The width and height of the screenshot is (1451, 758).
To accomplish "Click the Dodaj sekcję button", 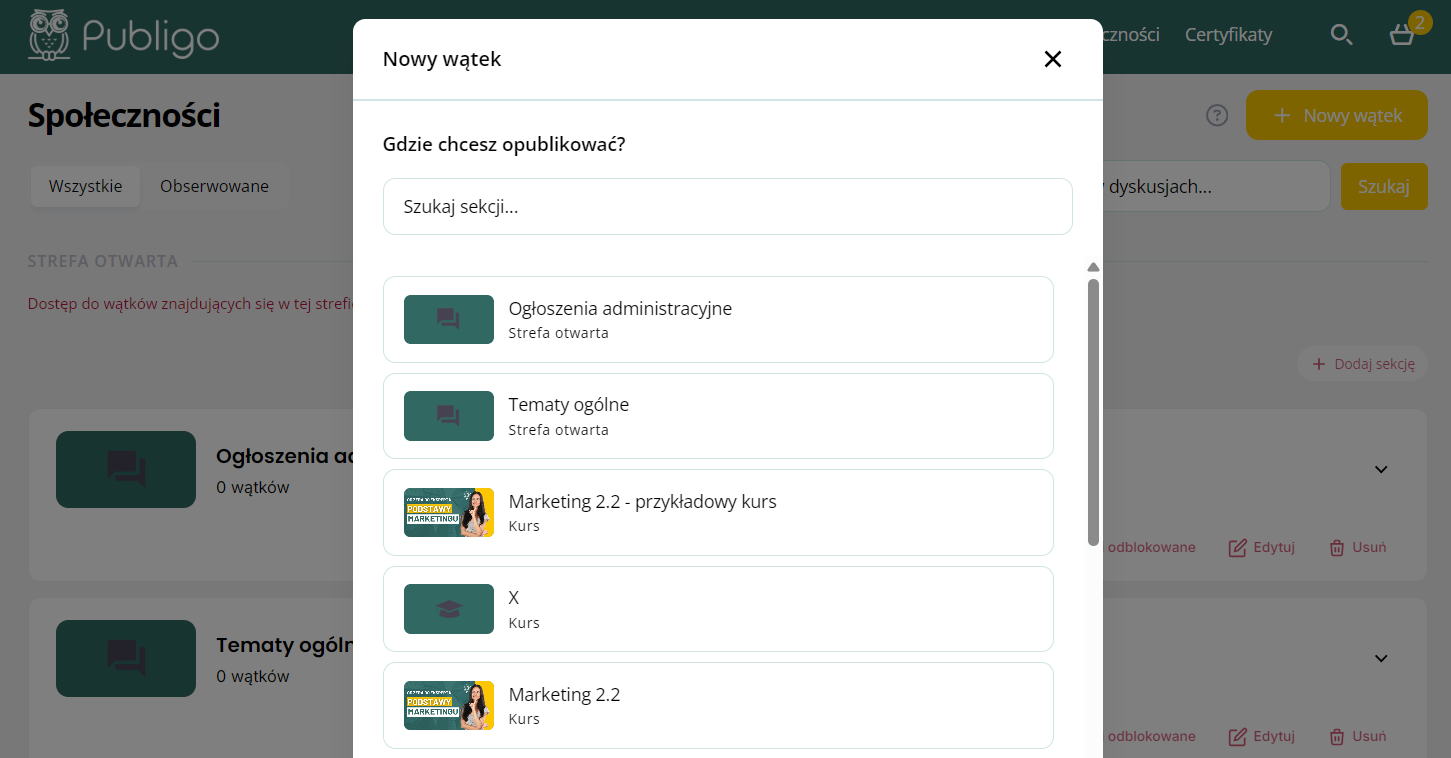I will coord(1363,364).
